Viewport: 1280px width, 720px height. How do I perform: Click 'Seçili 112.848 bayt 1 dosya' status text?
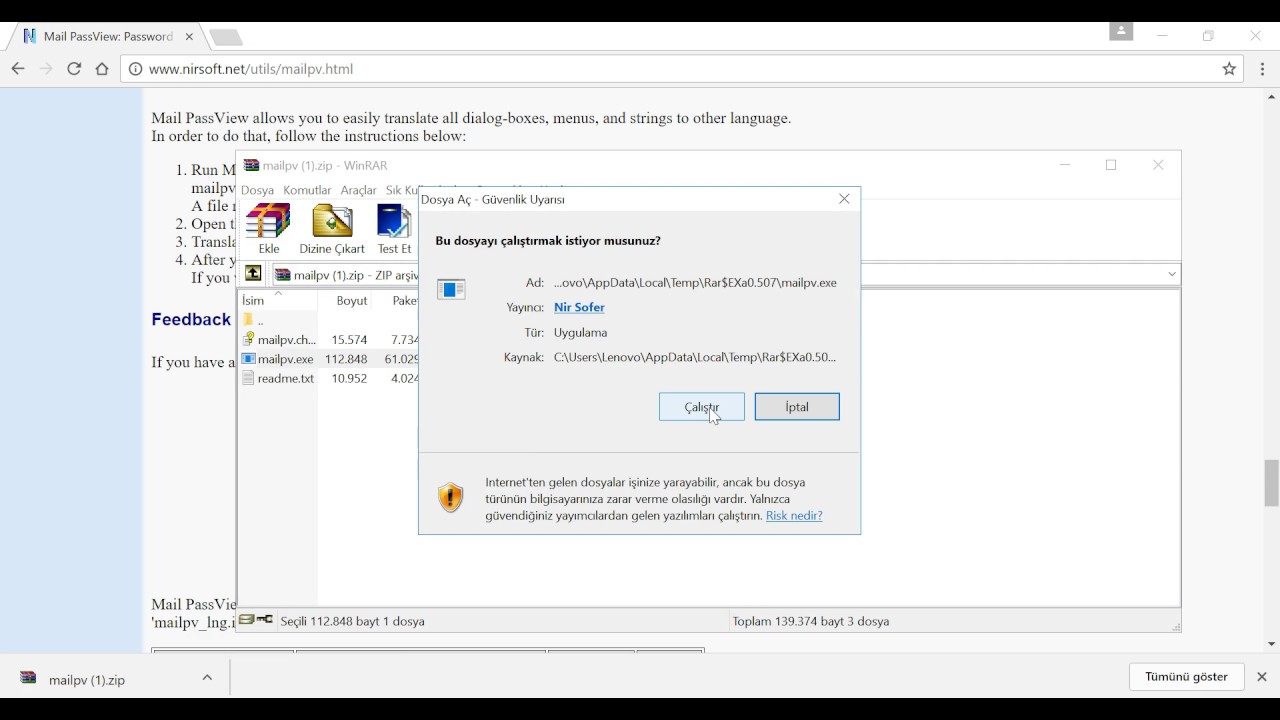click(353, 621)
